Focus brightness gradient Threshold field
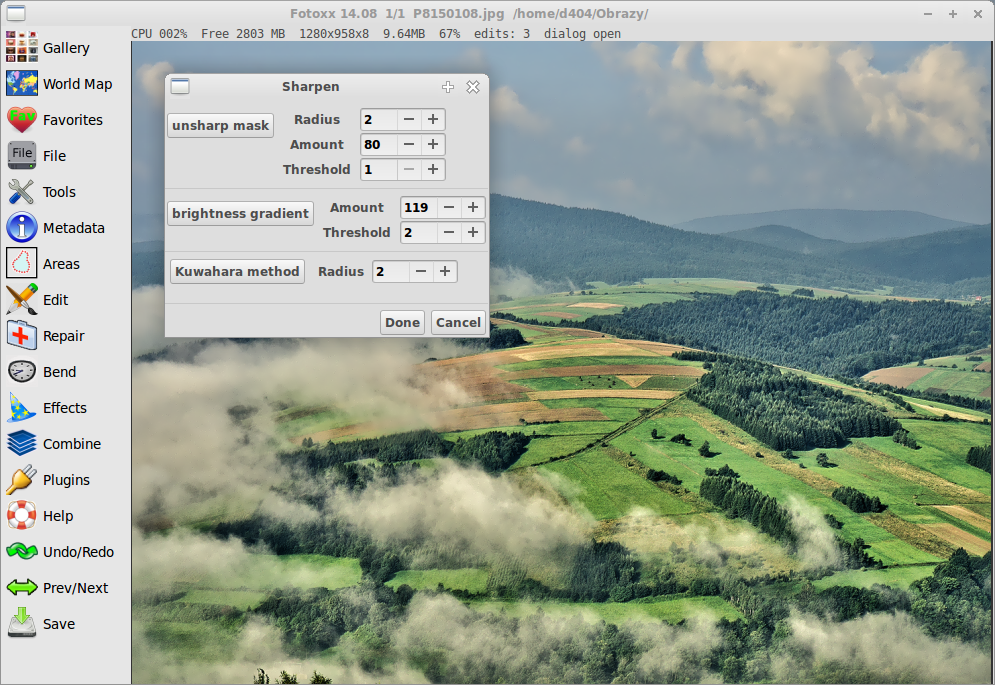This screenshot has width=995, height=685. click(419, 232)
